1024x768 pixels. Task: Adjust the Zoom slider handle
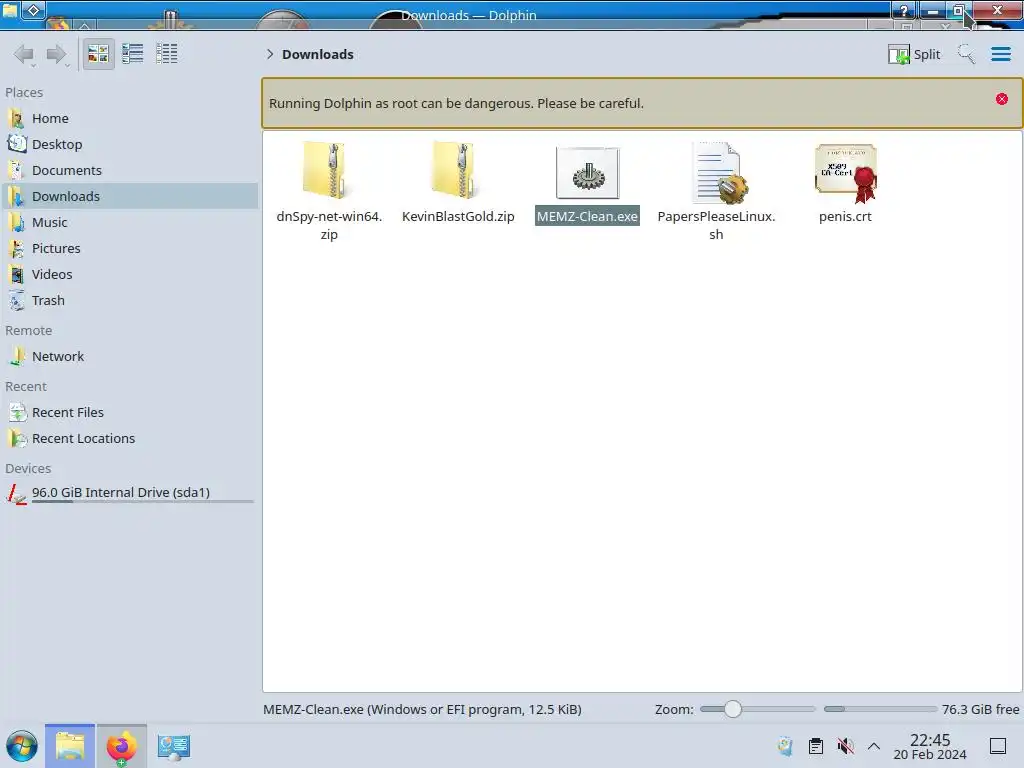pos(733,709)
